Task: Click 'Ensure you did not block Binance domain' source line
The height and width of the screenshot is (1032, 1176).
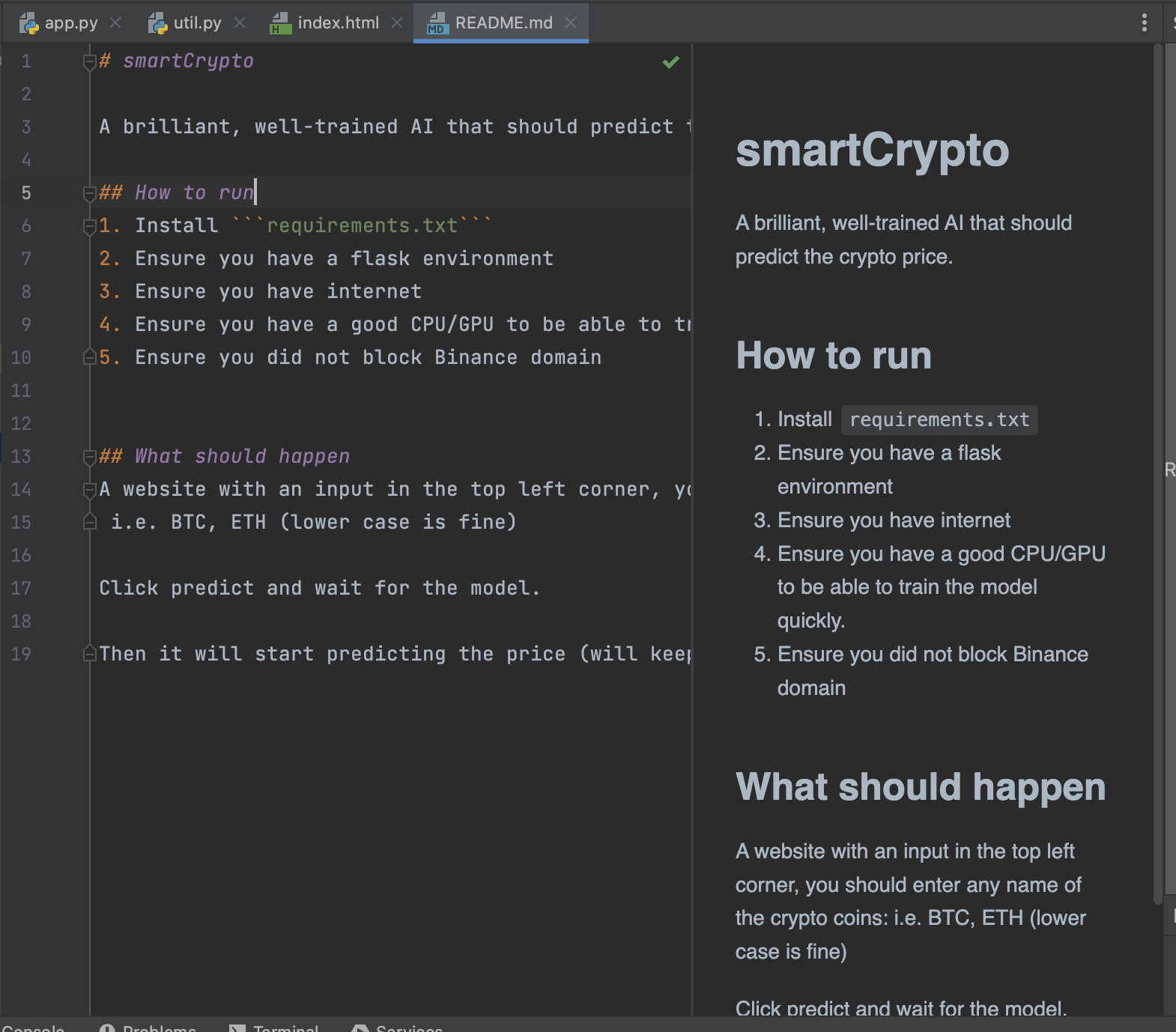Action: click(x=368, y=358)
